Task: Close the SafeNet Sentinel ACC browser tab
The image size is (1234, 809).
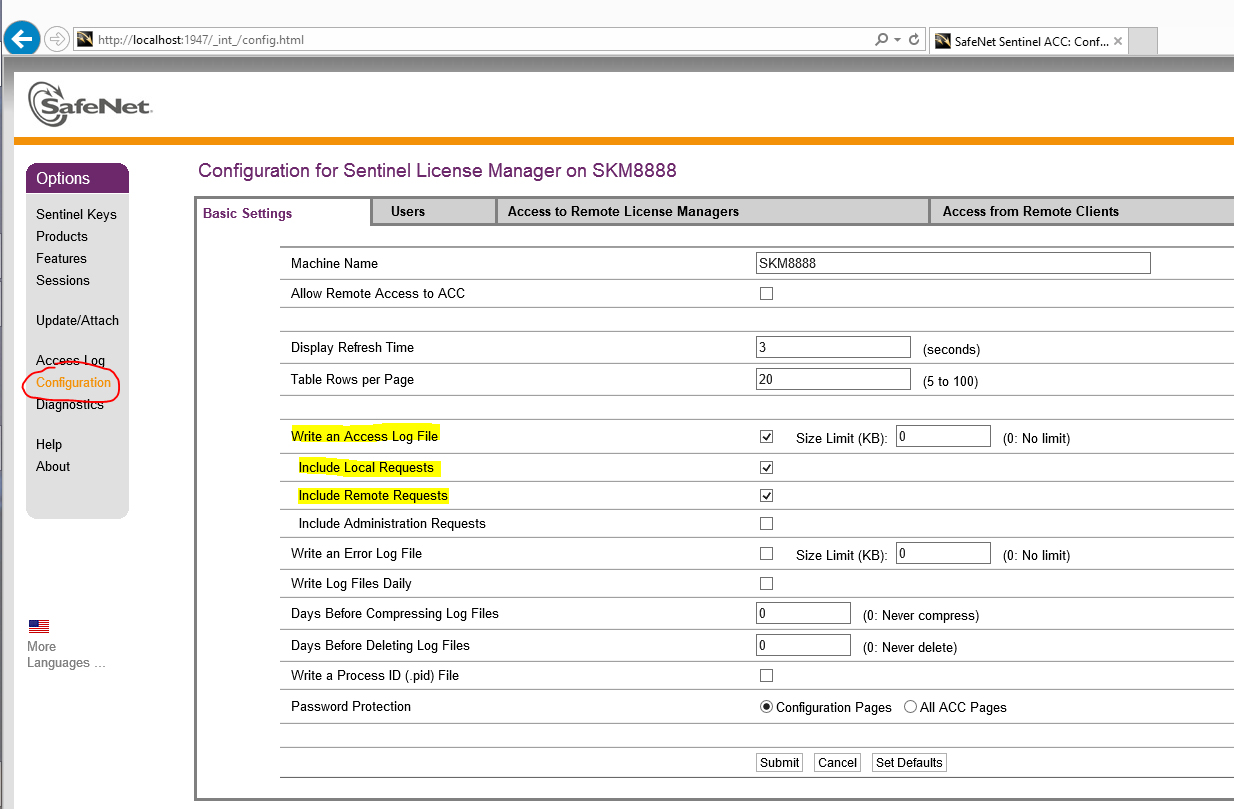Action: 1118,41
